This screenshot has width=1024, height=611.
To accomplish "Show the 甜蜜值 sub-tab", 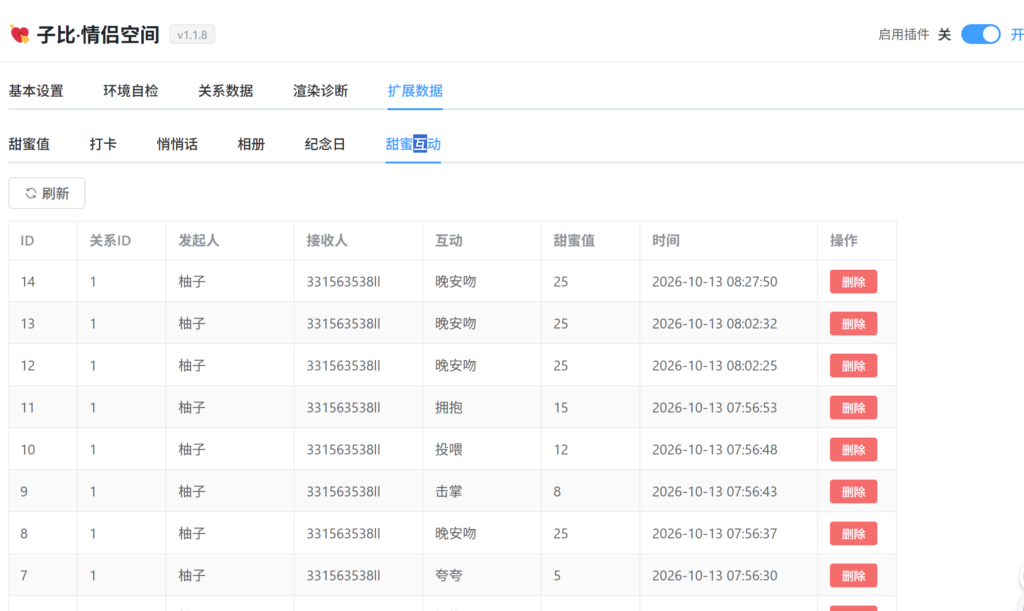I will tap(29, 144).
